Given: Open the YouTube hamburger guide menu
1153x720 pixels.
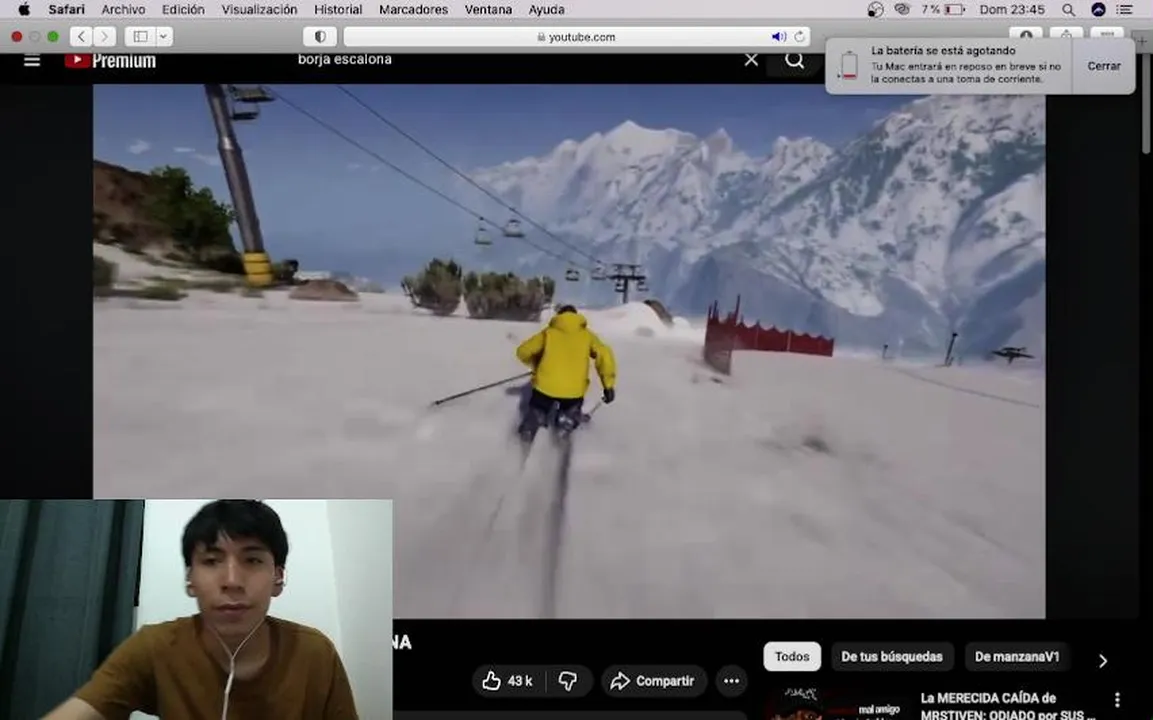Looking at the screenshot, I should click(x=32, y=60).
